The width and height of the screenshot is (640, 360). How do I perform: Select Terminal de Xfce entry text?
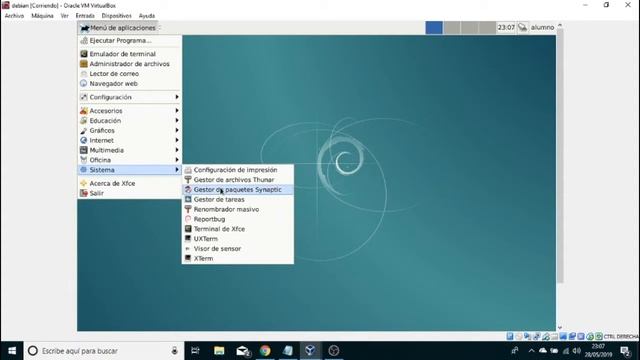tap(219, 229)
